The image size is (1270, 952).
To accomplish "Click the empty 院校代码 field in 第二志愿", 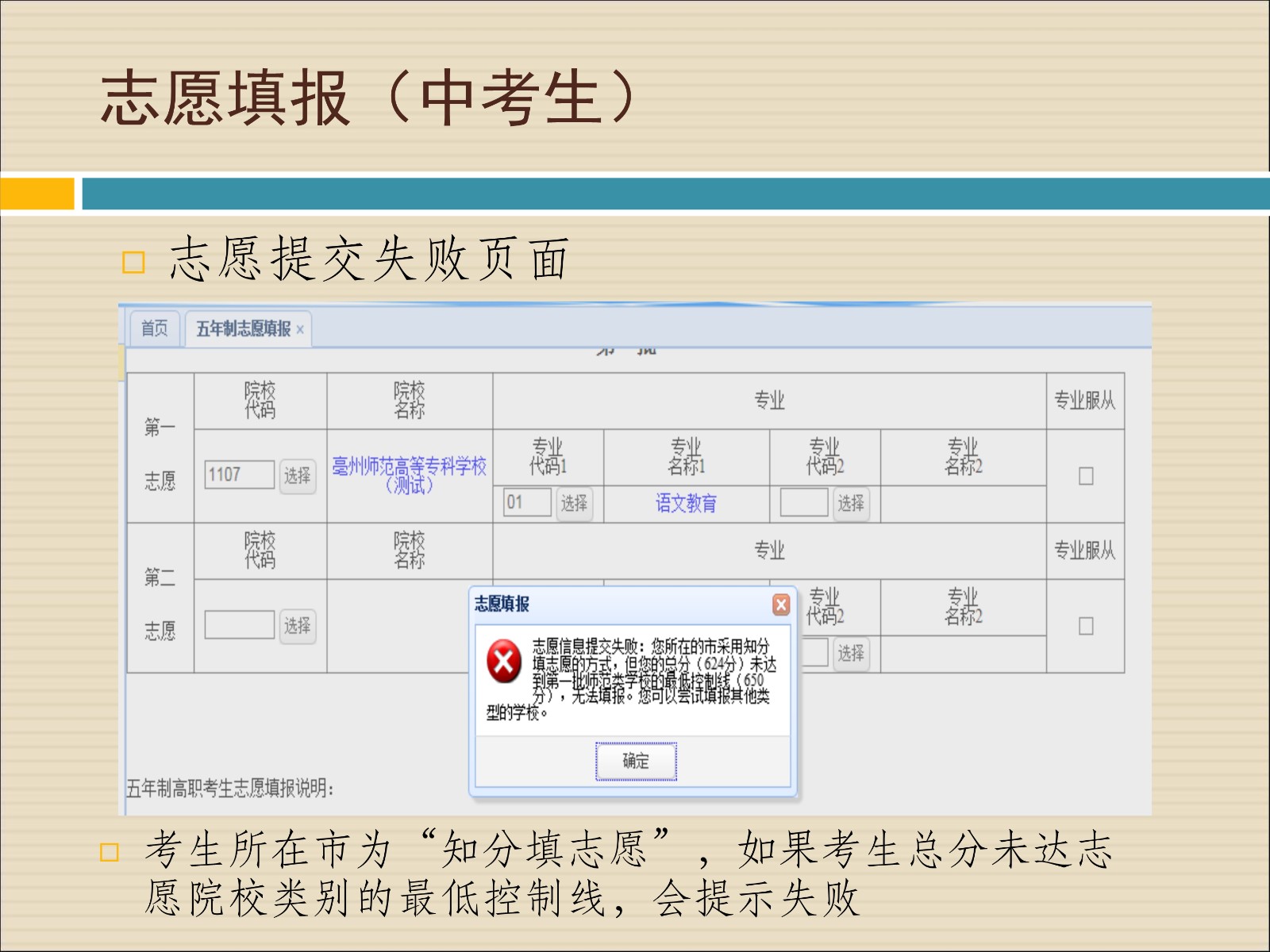I will tap(239, 625).
